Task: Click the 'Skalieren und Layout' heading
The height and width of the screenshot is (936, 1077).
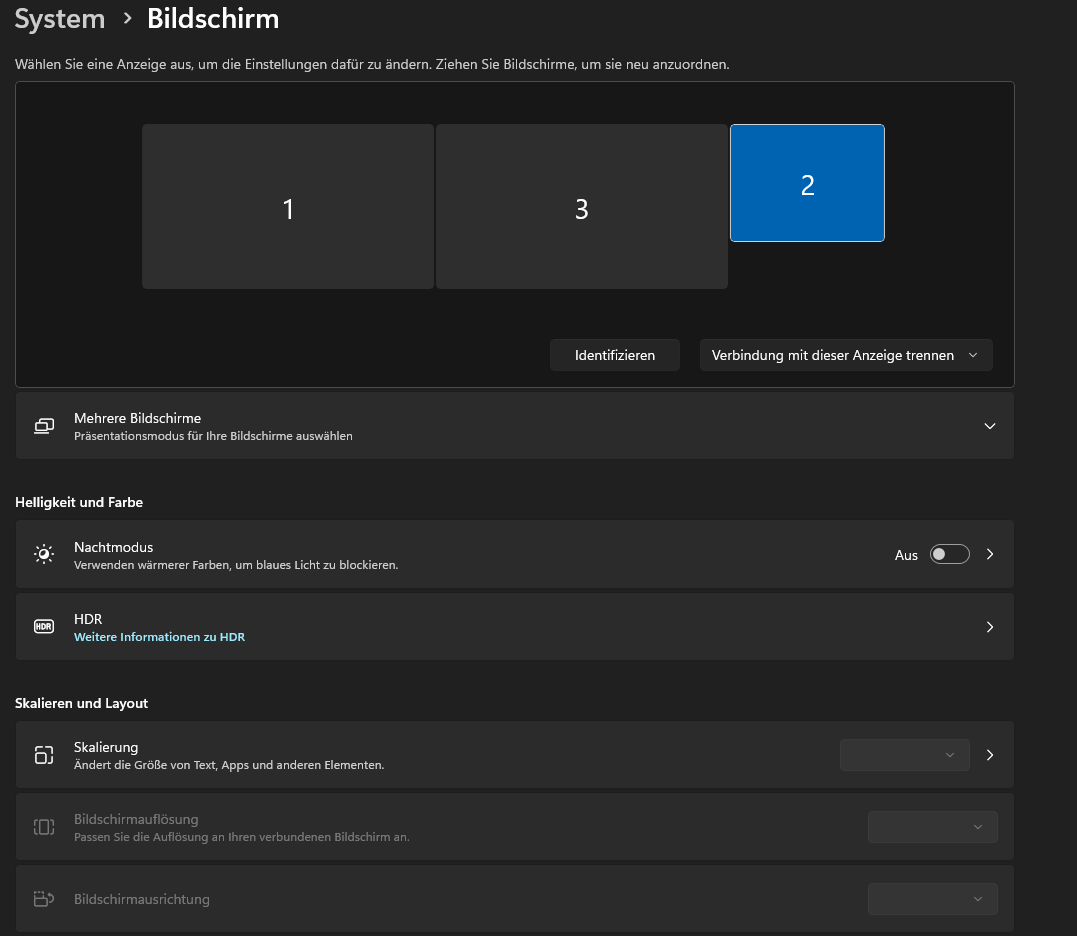Action: 81,703
